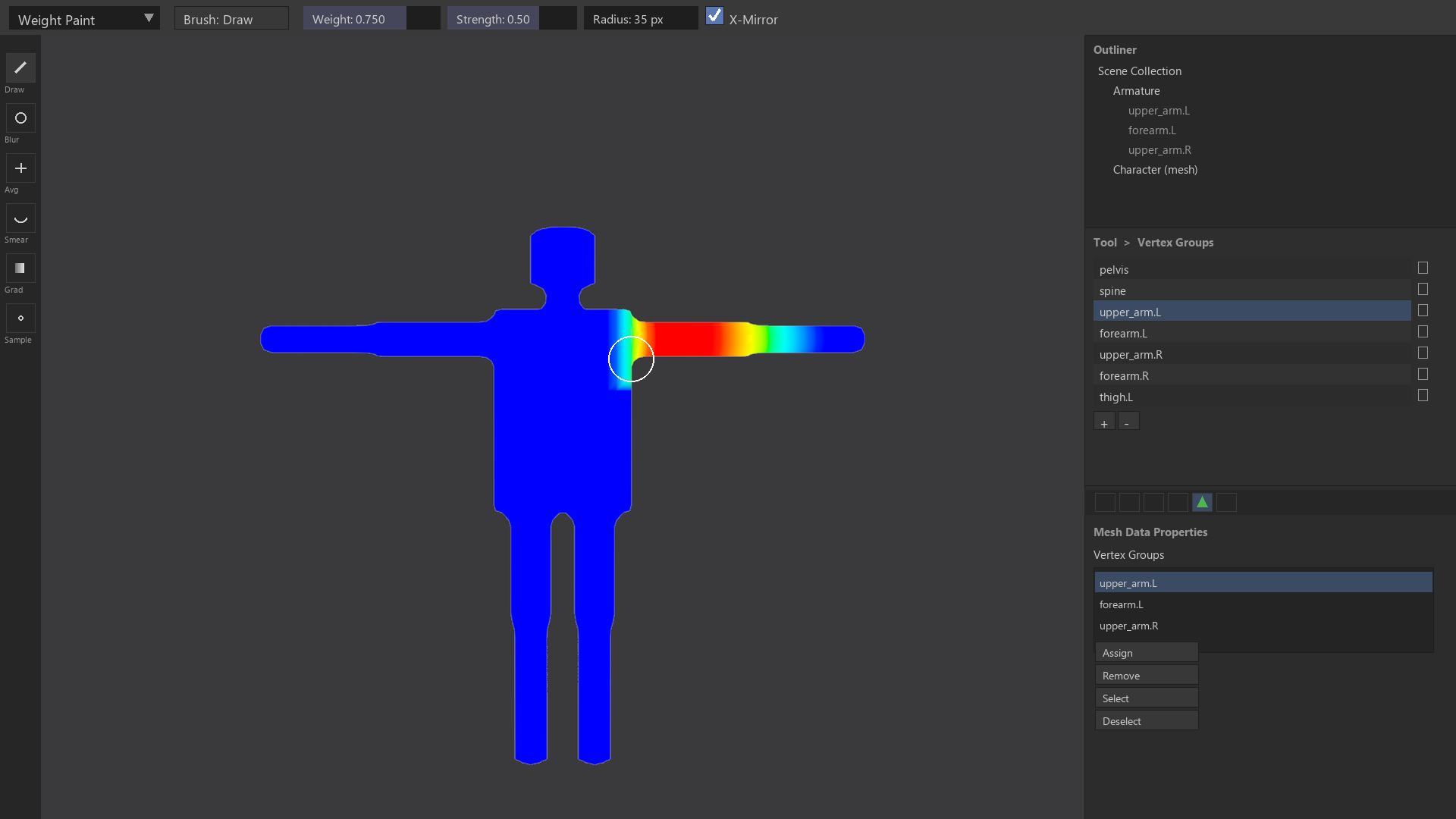Select forearm.R in Tool Vertex Groups list
1456x819 pixels.
click(1252, 375)
